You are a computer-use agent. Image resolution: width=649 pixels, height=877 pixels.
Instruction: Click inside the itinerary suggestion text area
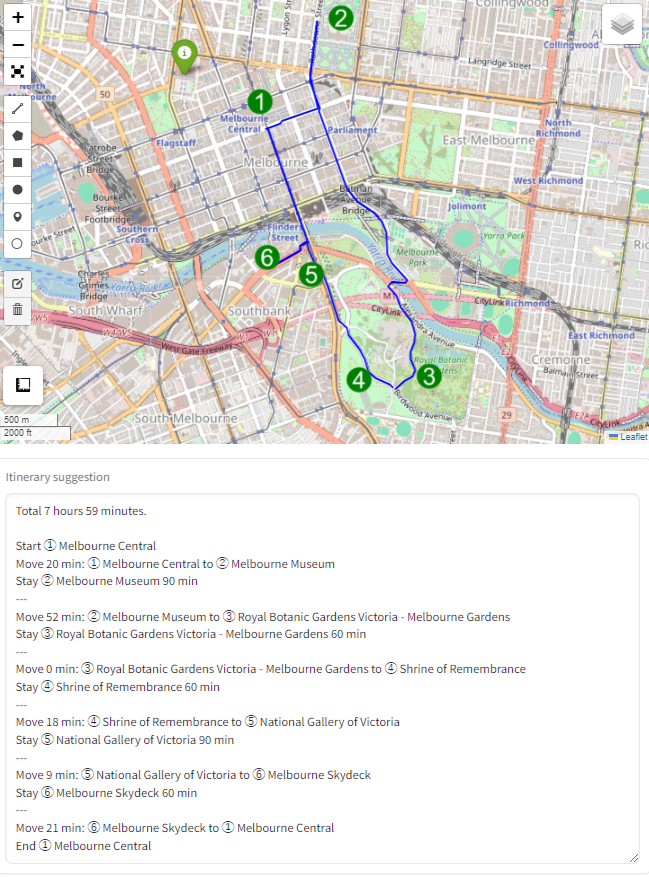click(x=322, y=678)
